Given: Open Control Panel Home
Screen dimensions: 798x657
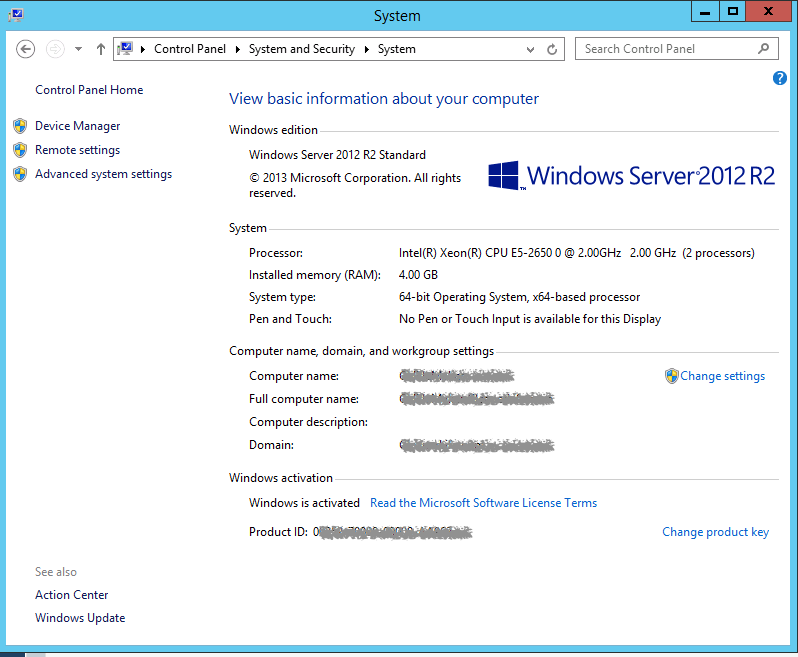Looking at the screenshot, I should (89, 90).
